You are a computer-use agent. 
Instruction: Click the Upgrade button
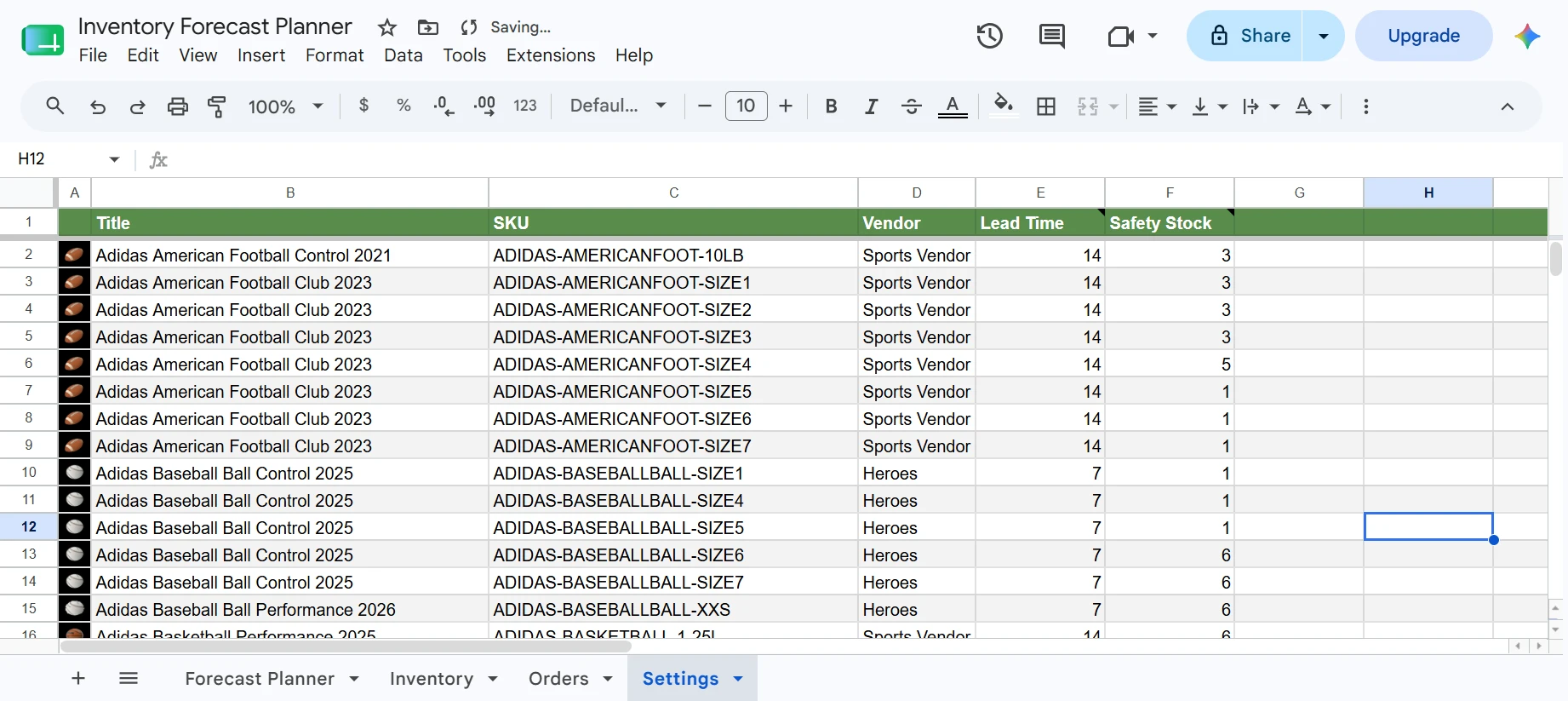(x=1423, y=36)
